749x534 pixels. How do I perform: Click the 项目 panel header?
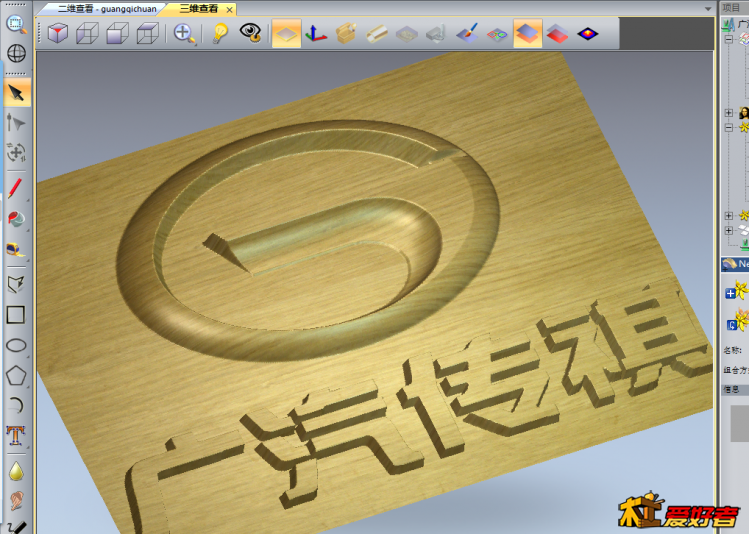731,7
